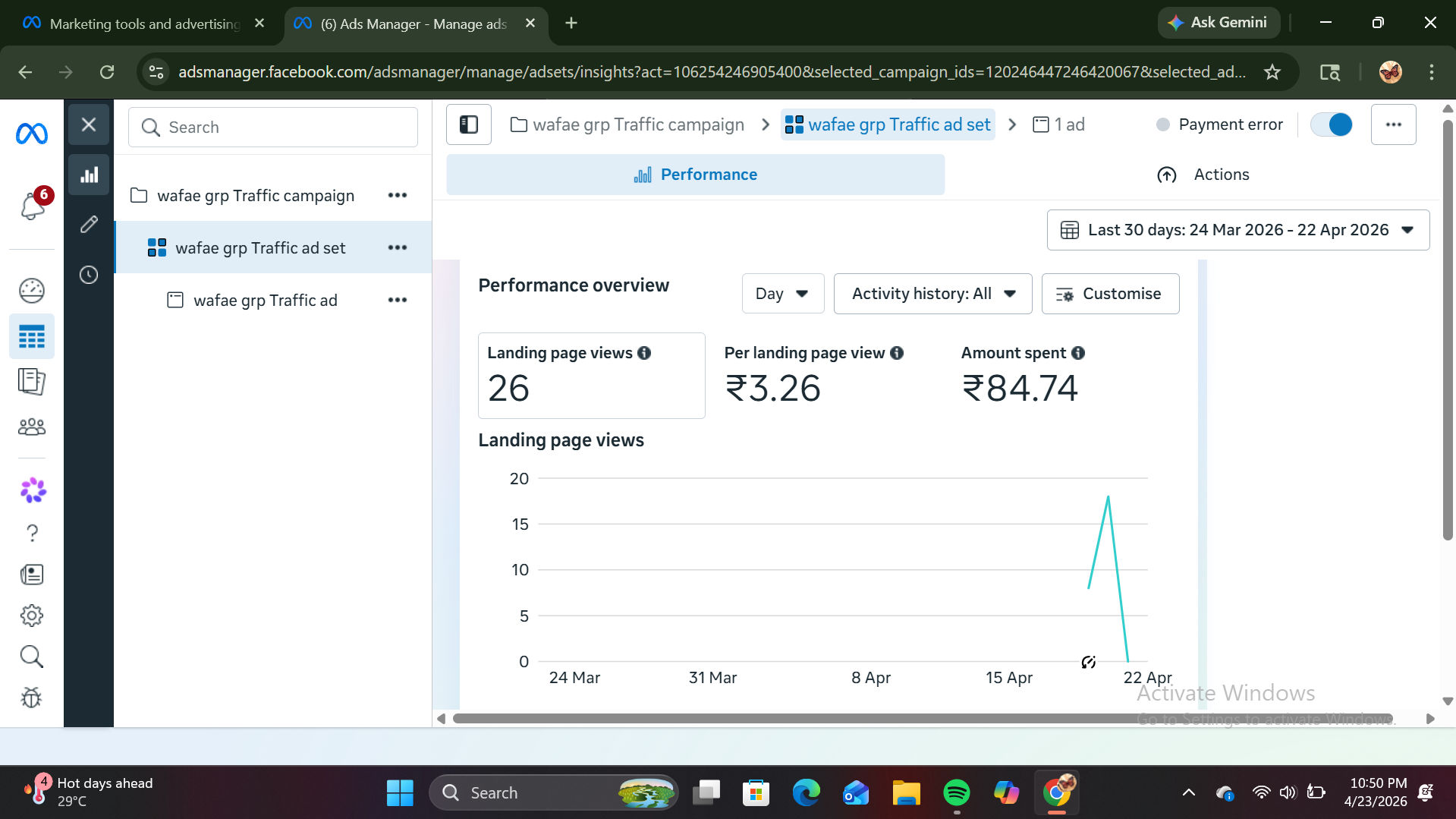
Task: Click the Per landing page view info icon
Action: [897, 353]
